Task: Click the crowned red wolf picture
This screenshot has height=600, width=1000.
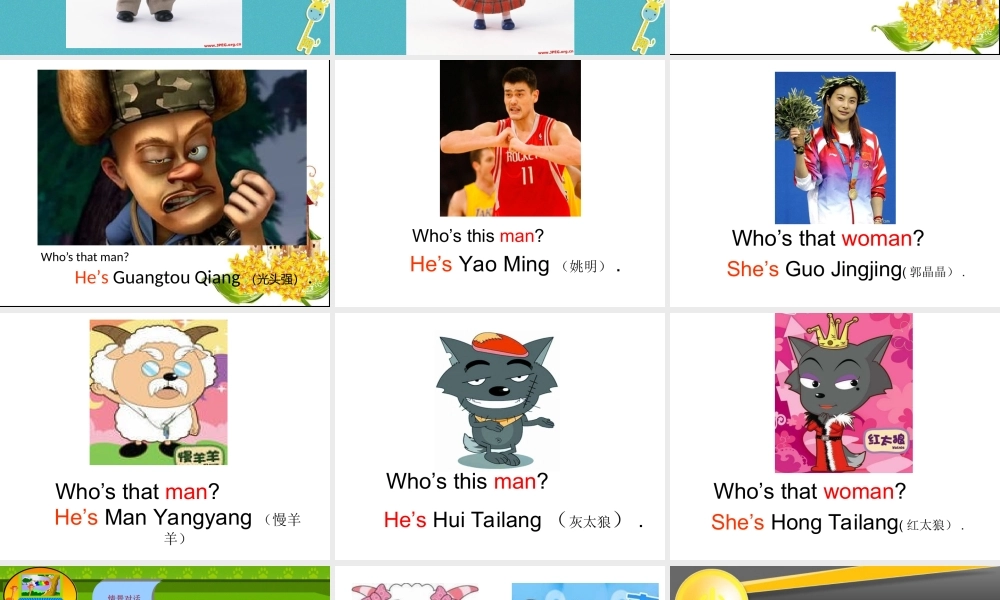Action: [844, 393]
